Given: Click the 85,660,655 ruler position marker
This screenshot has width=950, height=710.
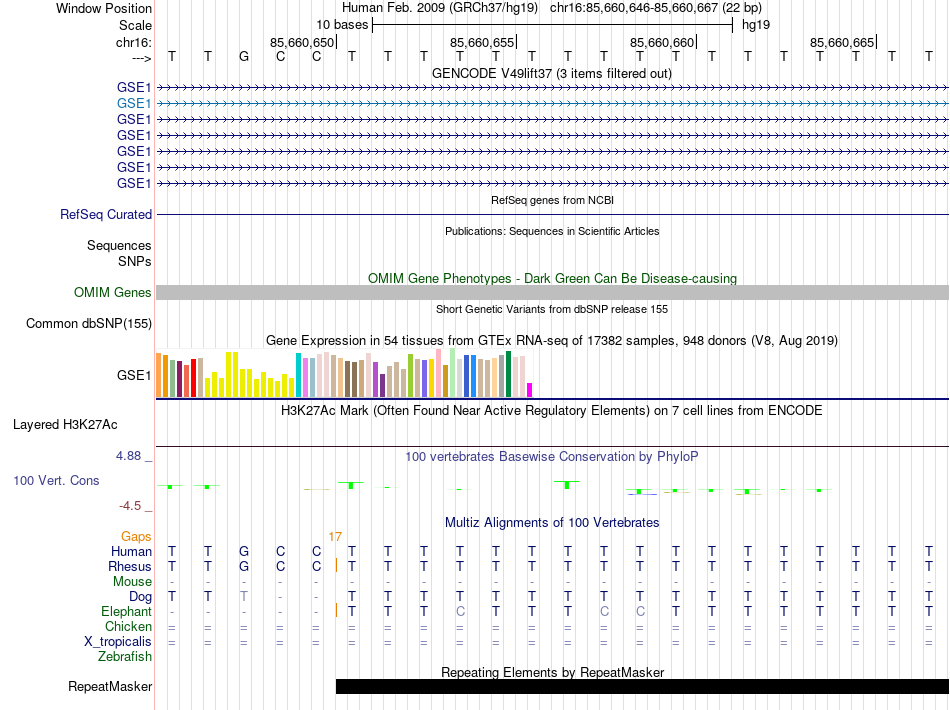Looking at the screenshot, I should click(x=483, y=42).
